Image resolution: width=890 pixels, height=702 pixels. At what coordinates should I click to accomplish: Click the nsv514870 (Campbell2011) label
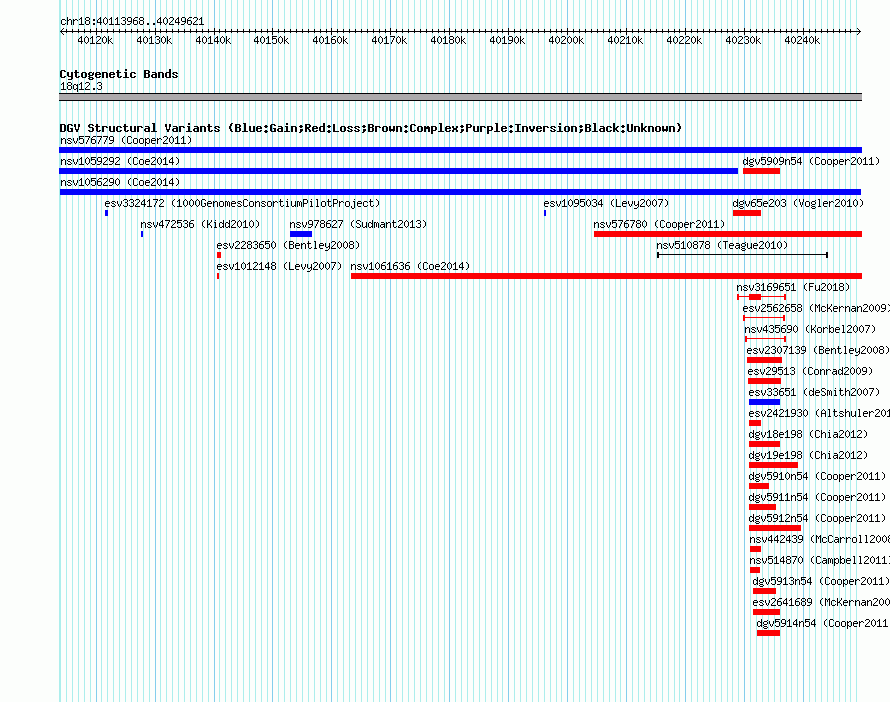pos(820,560)
